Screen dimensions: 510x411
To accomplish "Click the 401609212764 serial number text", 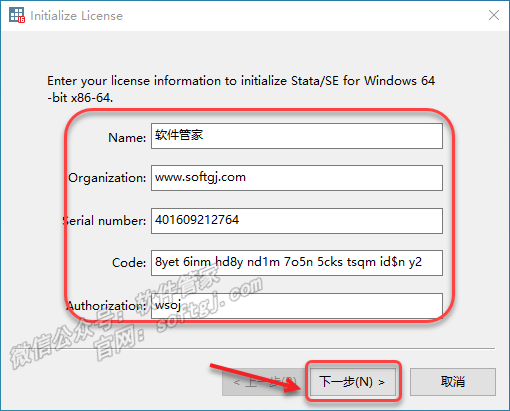I will point(197,220).
